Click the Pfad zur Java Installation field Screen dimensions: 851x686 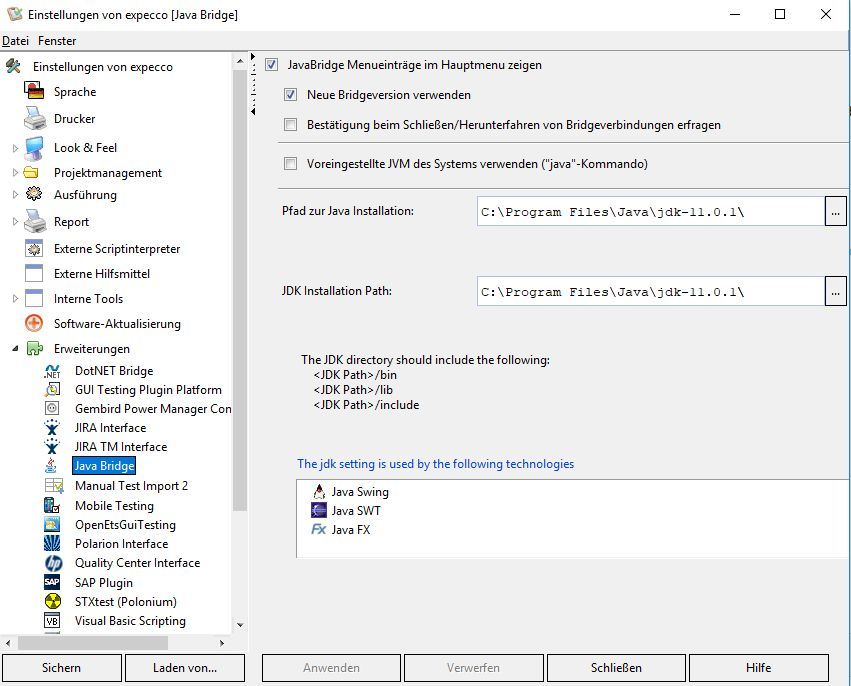click(x=650, y=211)
